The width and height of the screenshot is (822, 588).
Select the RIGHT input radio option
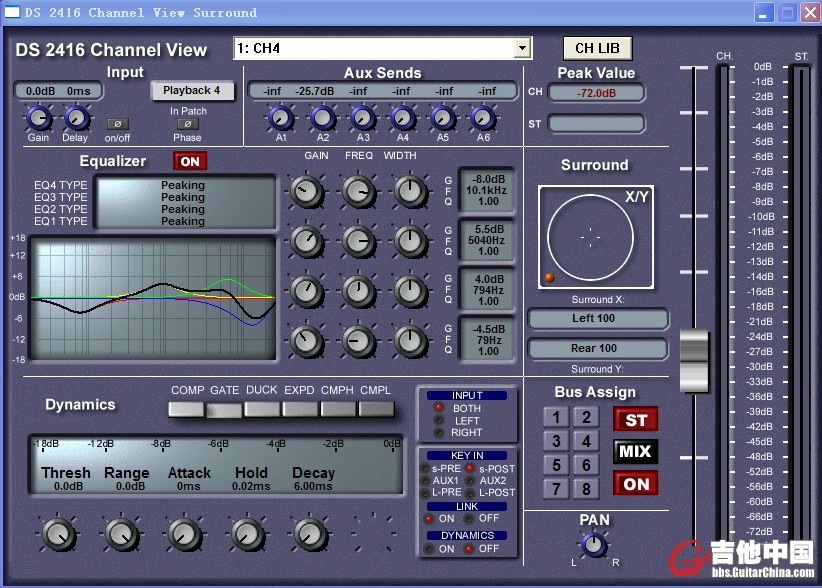[438, 433]
